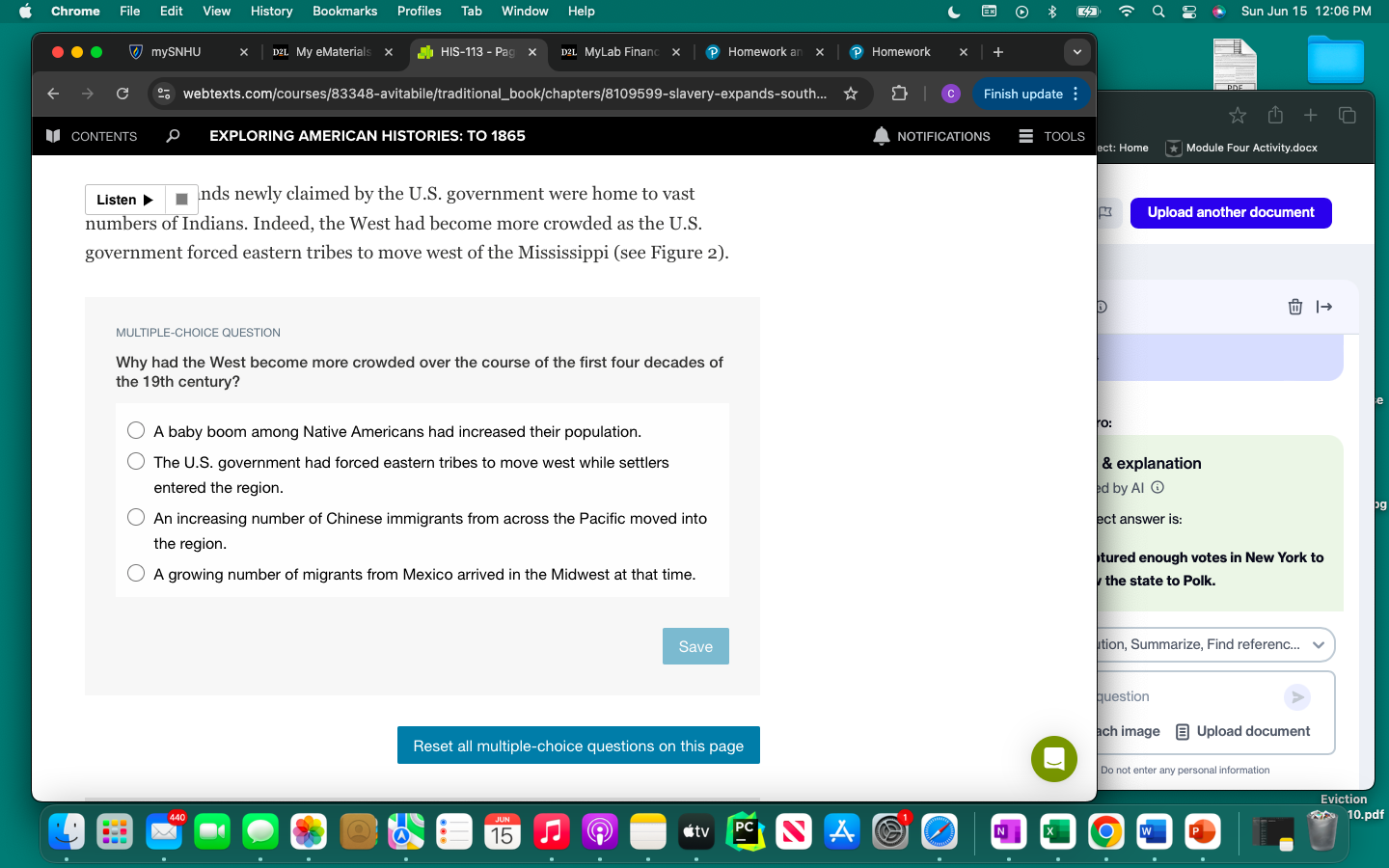Open the Chrome extensions puzzle icon
The image size is (1389, 868).
tap(899, 94)
